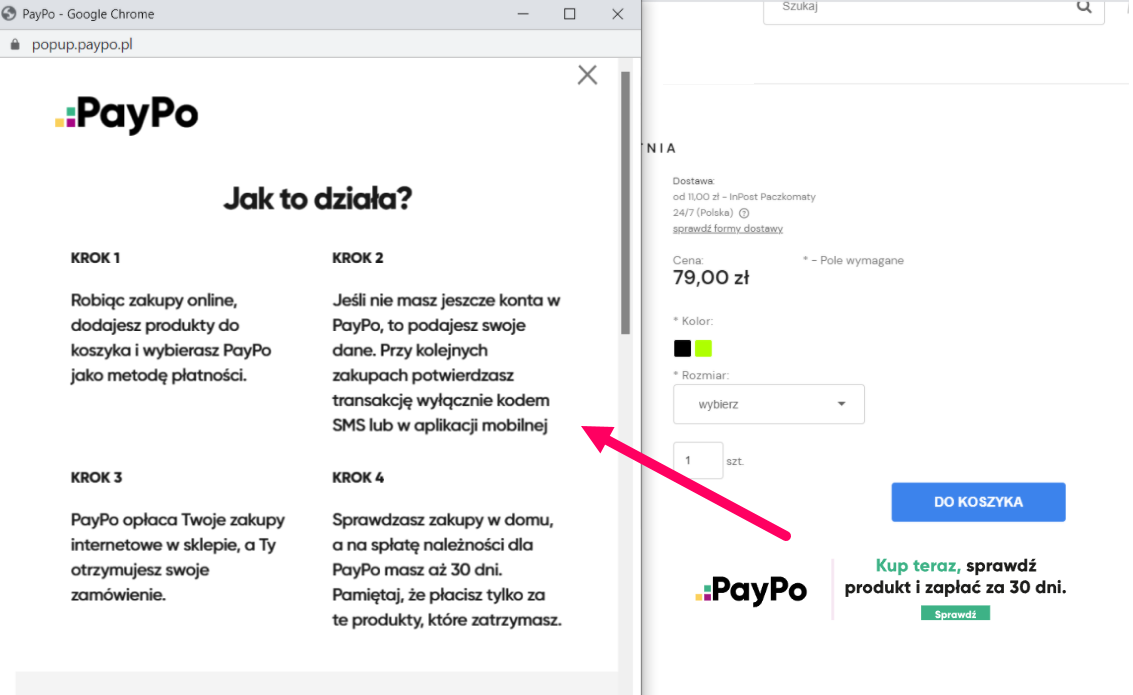
Task: Click the 'Jak to działa?' heading
Action: pyautogui.click(x=318, y=199)
